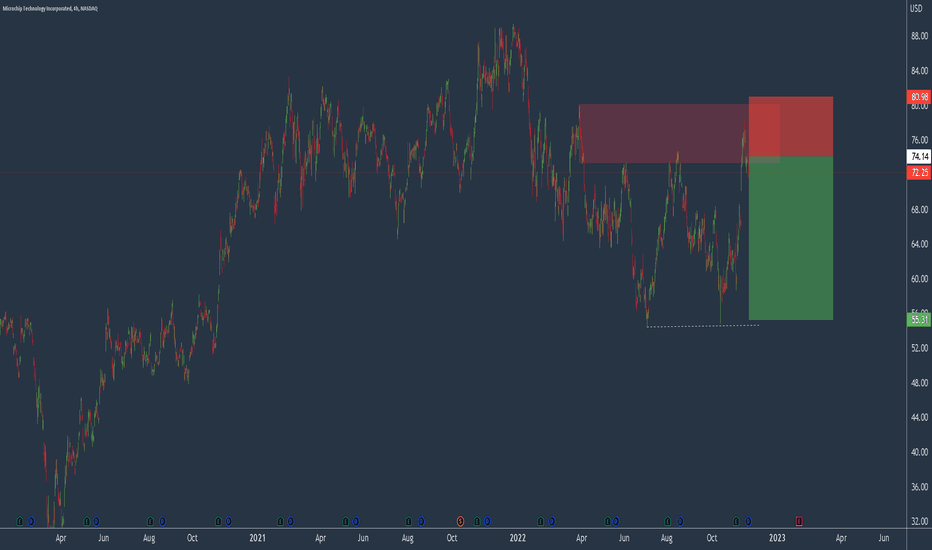The image size is (932, 550).
Task: Open the dividend marker after Oct 2022
Action: (x=748, y=521)
